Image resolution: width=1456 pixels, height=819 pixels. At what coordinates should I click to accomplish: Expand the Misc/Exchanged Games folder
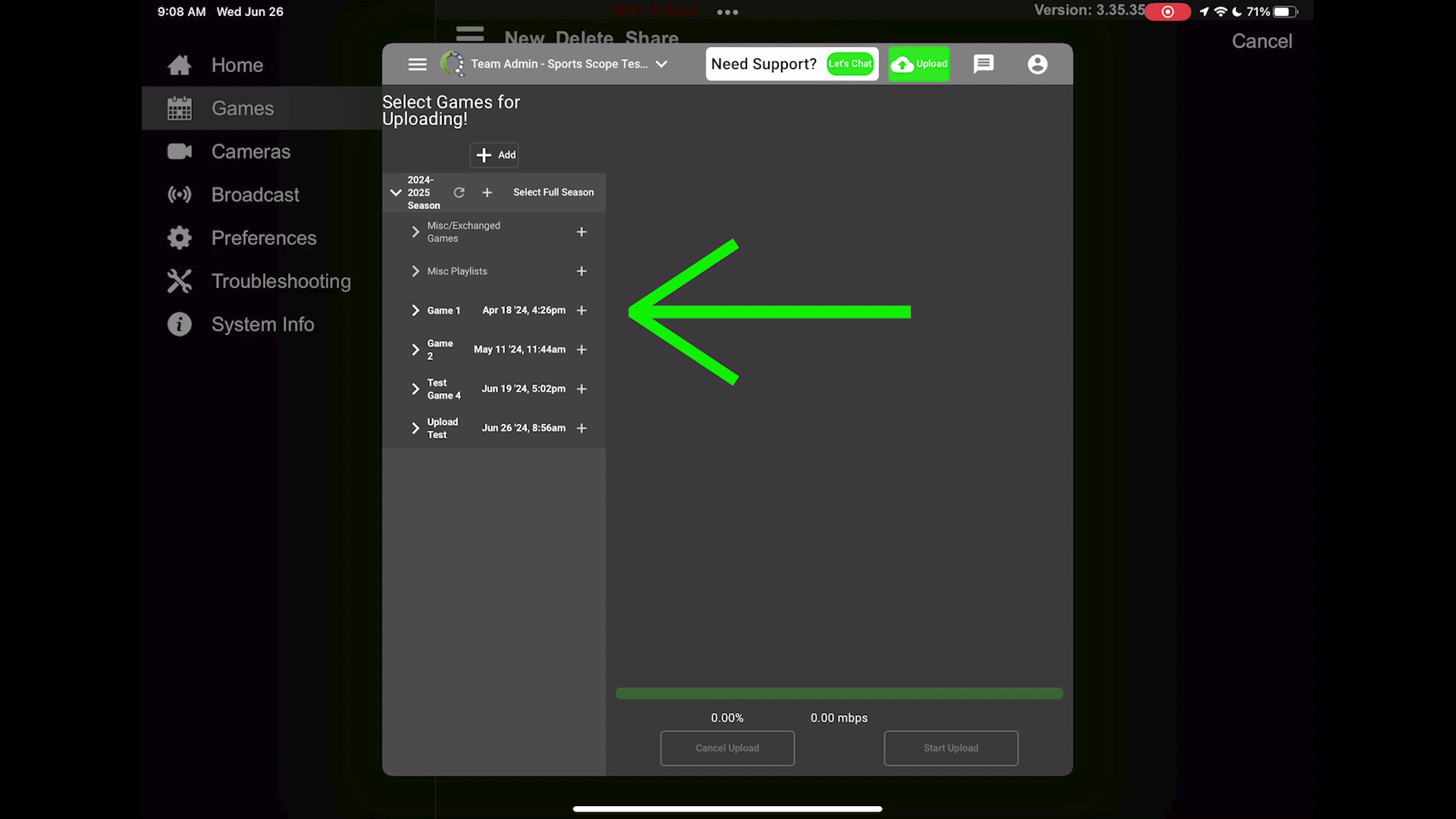point(415,232)
